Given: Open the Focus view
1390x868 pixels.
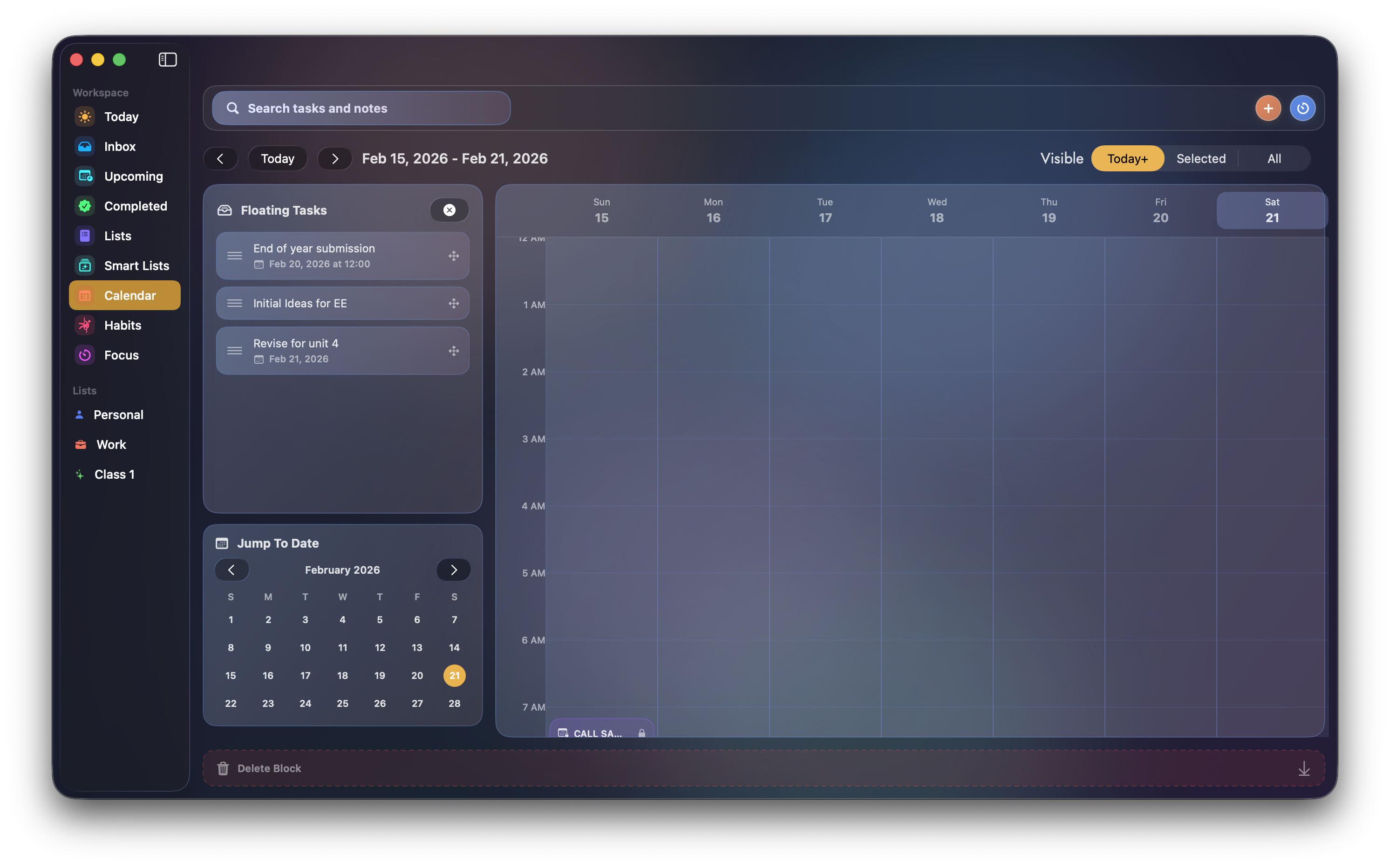Looking at the screenshot, I should (x=124, y=355).
